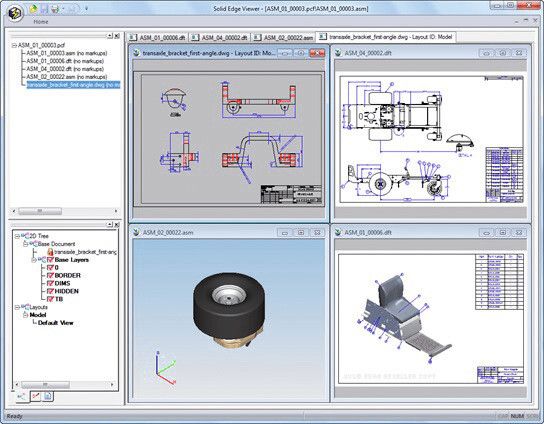Click document icon on ASM_02_00022.asm tab
The image size is (544, 424).
(x=257, y=37)
